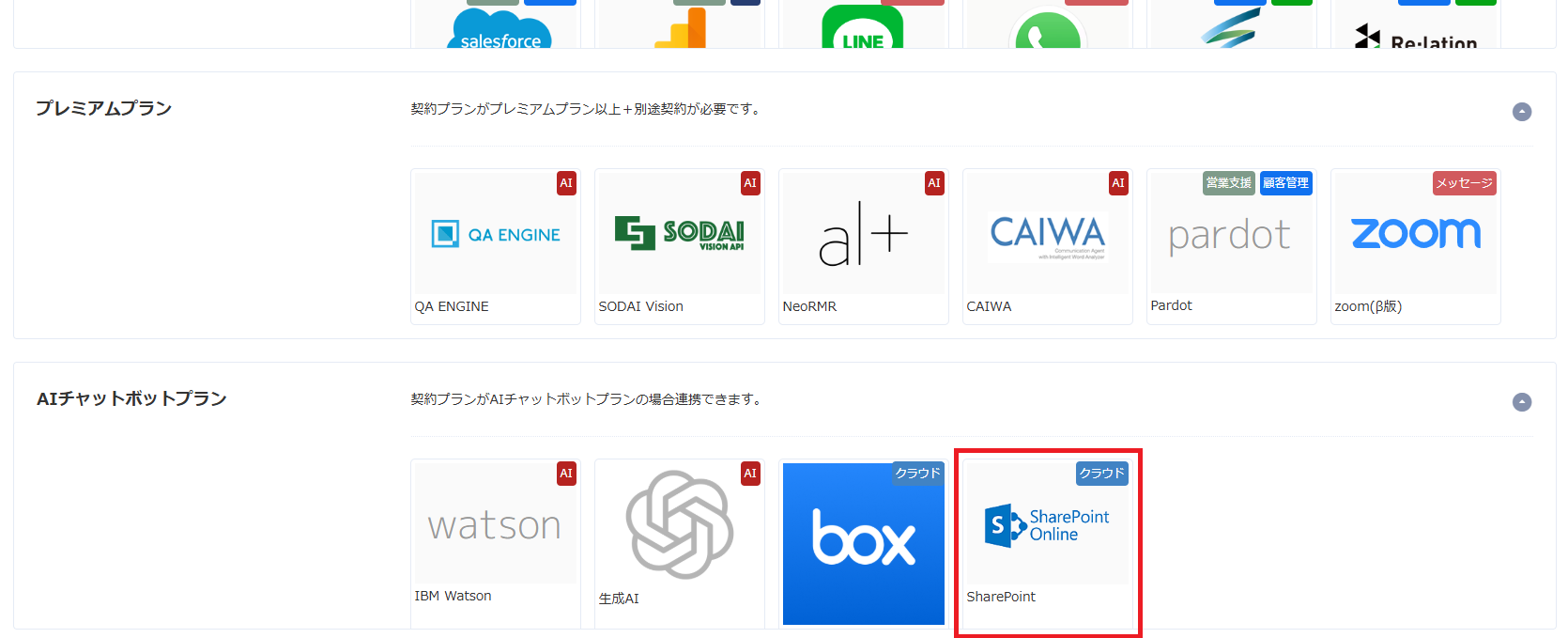1568x638 pixels.
Task: Click the SODAI Vision name label
Action: point(641,306)
